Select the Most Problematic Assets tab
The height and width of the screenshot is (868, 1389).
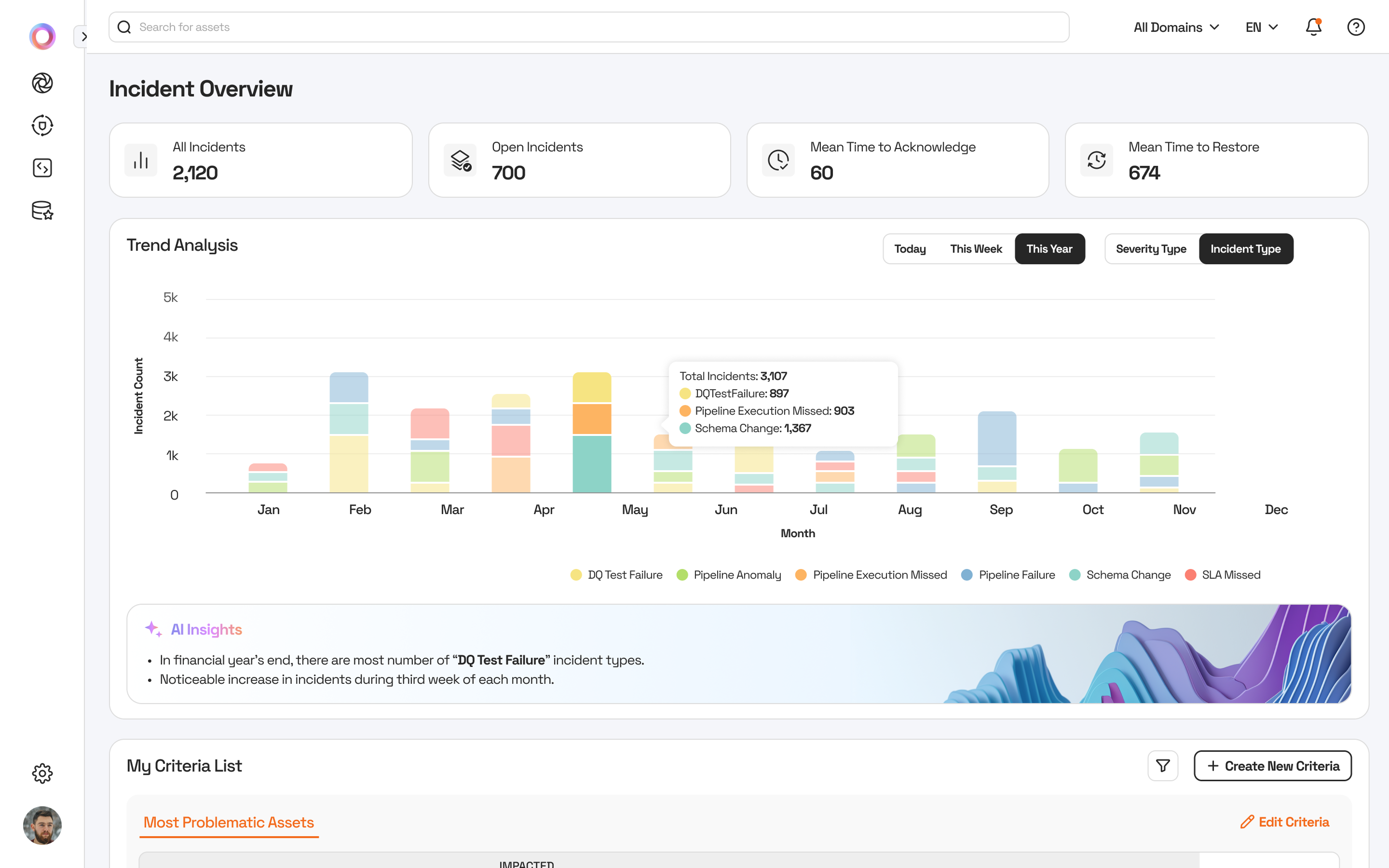coord(229,822)
